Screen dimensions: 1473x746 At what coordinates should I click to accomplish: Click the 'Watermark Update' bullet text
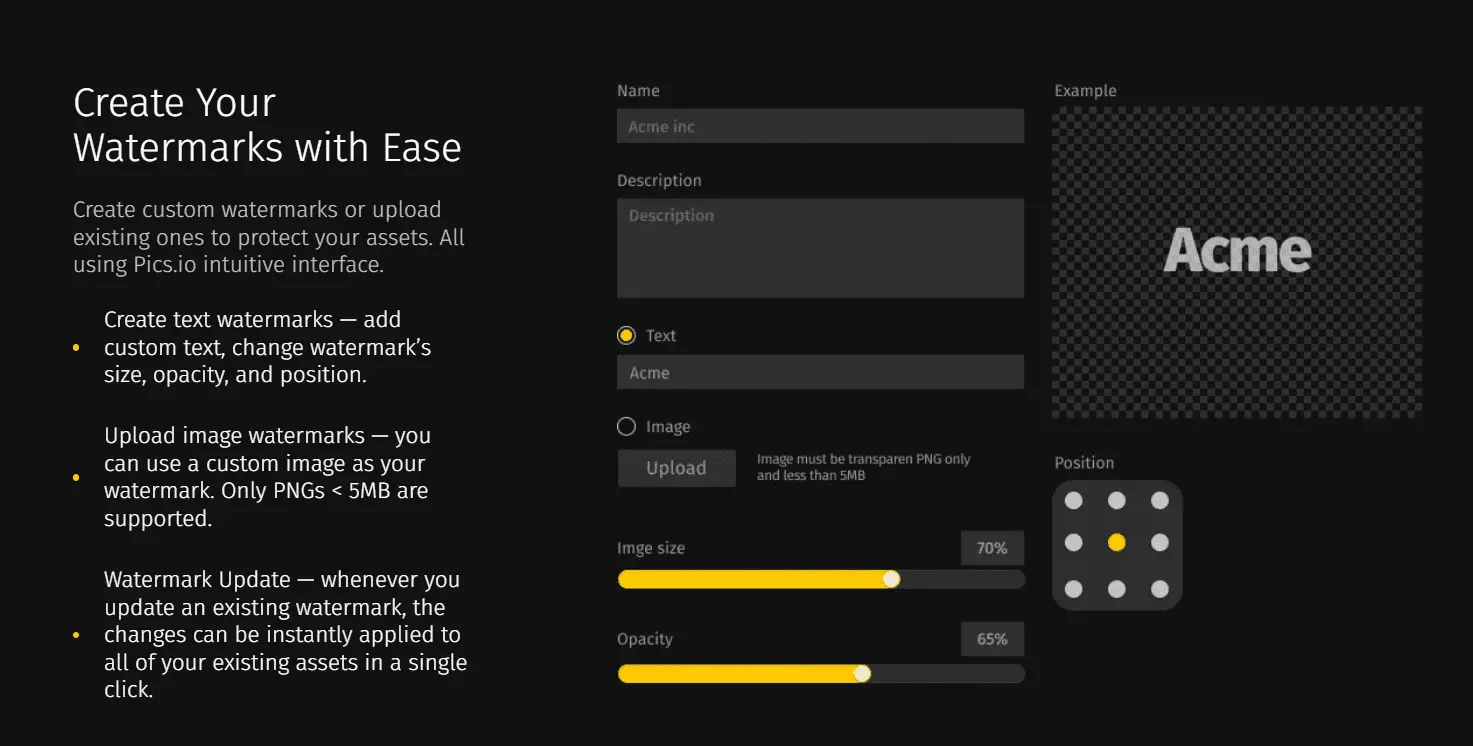tap(285, 634)
